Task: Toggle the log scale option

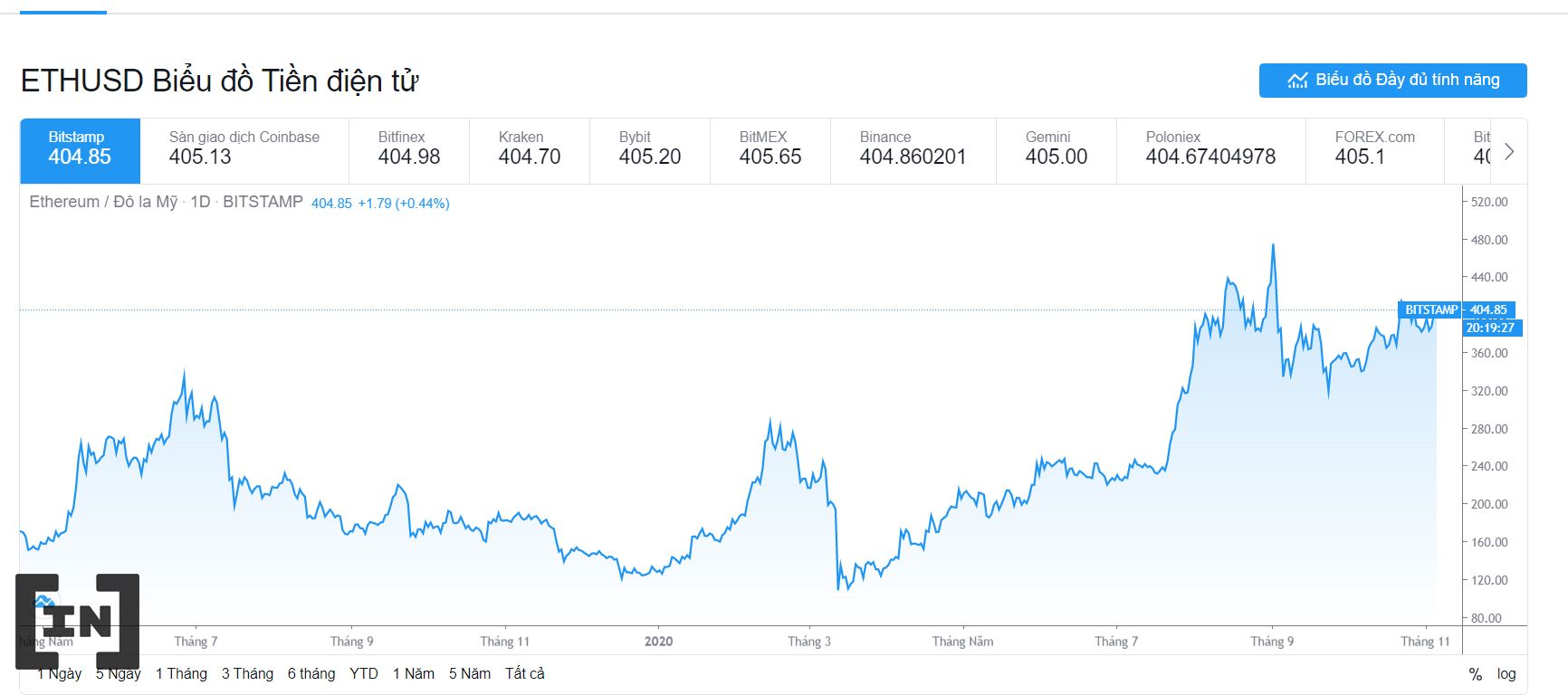Action: pyautogui.click(x=1506, y=674)
